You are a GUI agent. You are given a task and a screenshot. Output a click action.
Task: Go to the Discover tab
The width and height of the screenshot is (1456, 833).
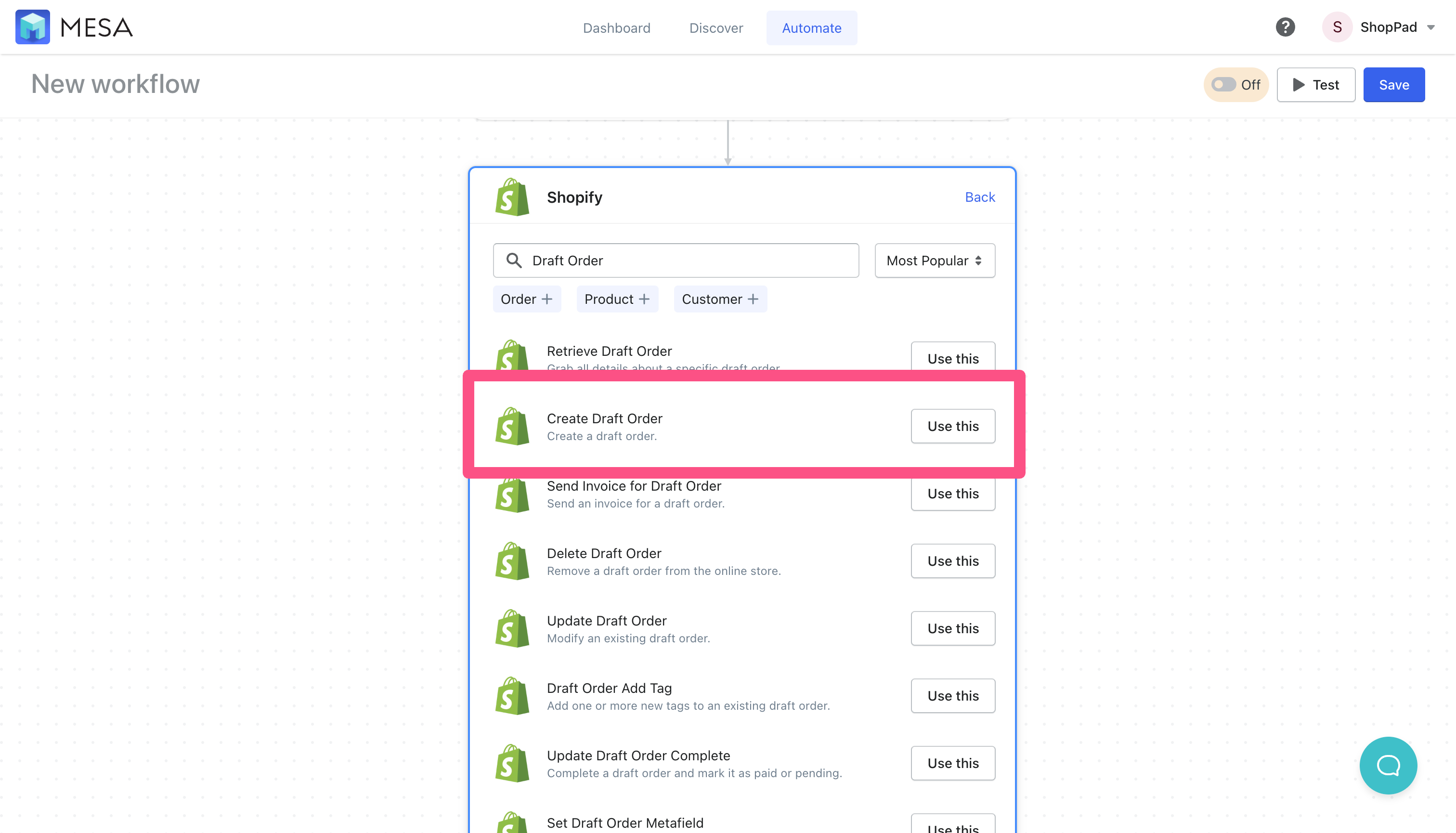(x=715, y=28)
